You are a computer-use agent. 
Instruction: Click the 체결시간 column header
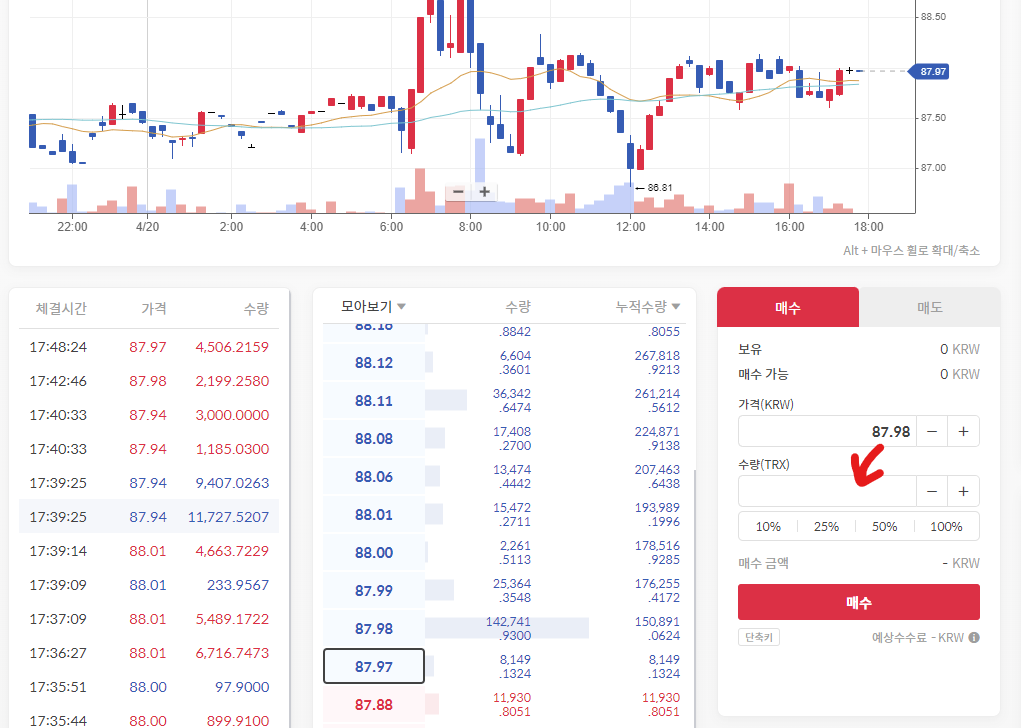click(61, 308)
